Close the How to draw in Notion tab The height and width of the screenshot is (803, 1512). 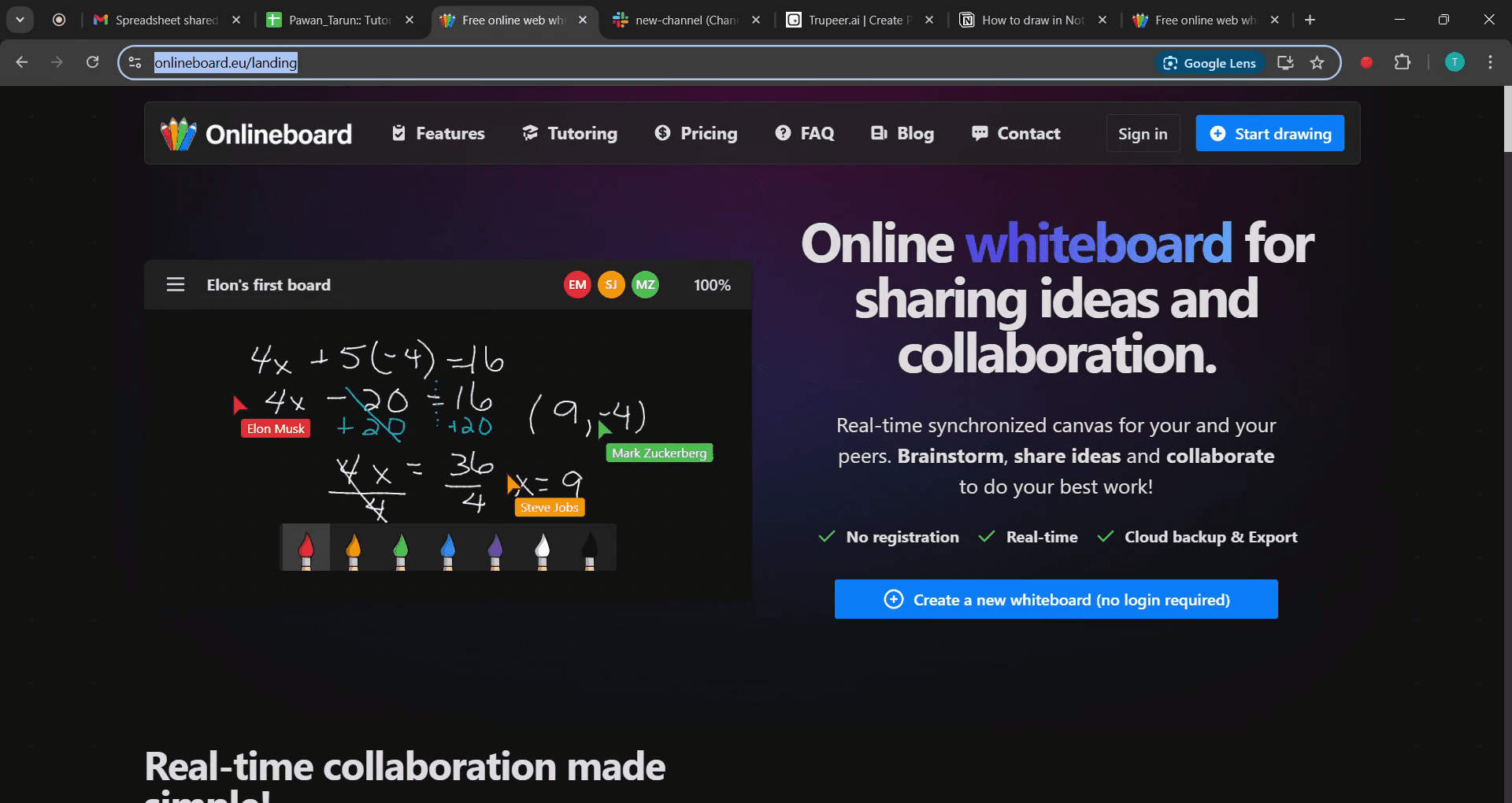1102,20
